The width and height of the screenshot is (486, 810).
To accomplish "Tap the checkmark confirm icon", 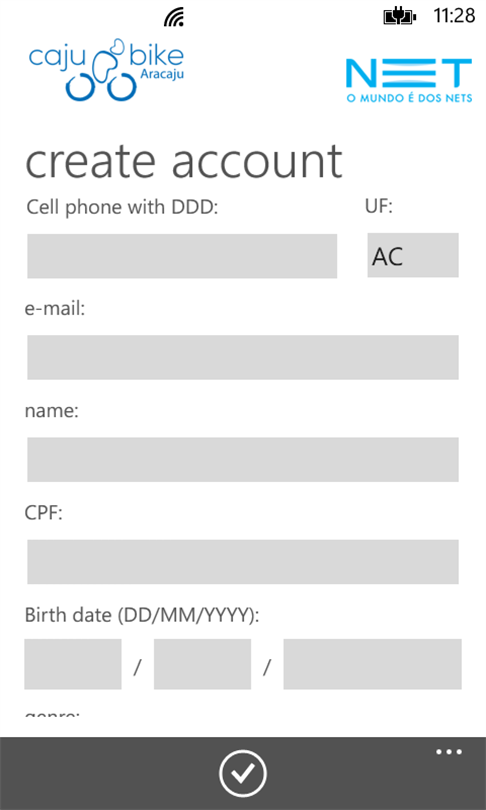I will 243,773.
